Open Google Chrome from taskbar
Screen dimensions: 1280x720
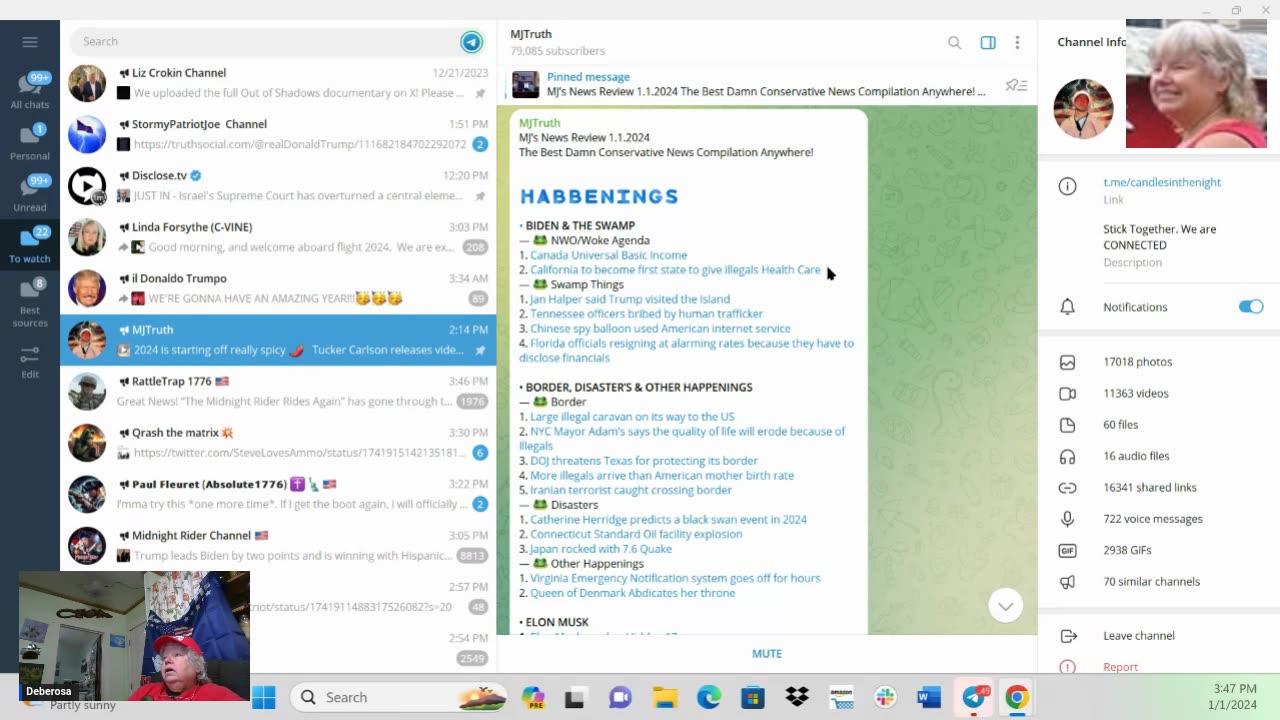pyautogui.click(x=1017, y=697)
